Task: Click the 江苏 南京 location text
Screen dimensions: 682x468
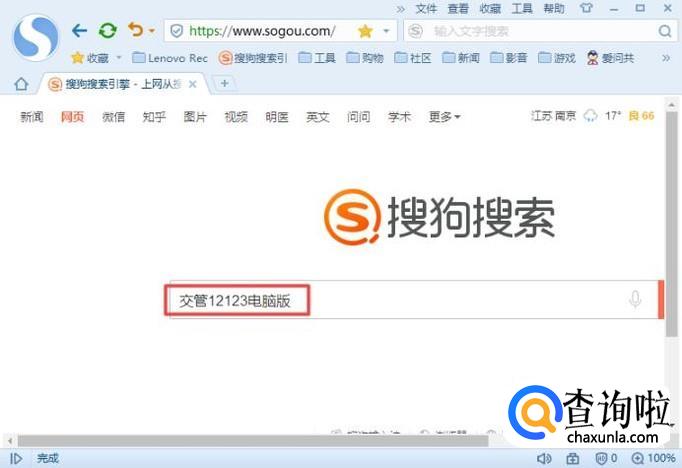Action: [553, 116]
